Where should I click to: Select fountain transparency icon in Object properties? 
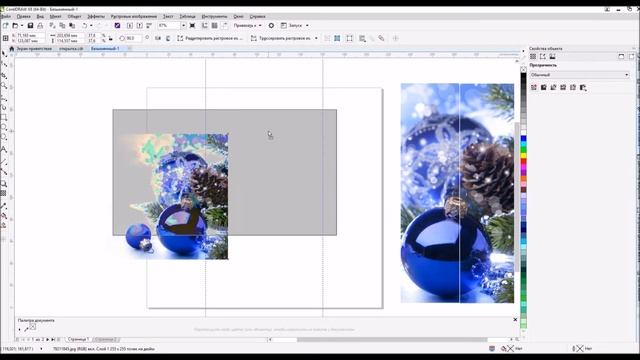point(553,87)
